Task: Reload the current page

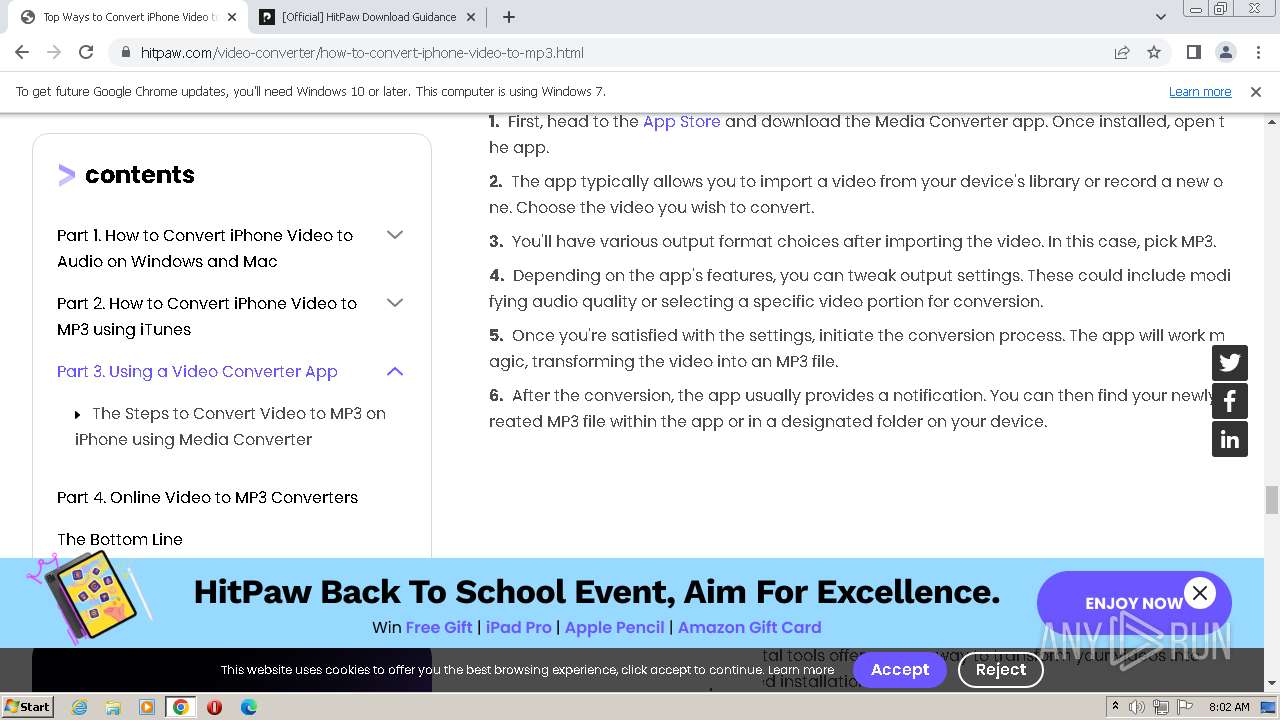Action: pos(86,52)
